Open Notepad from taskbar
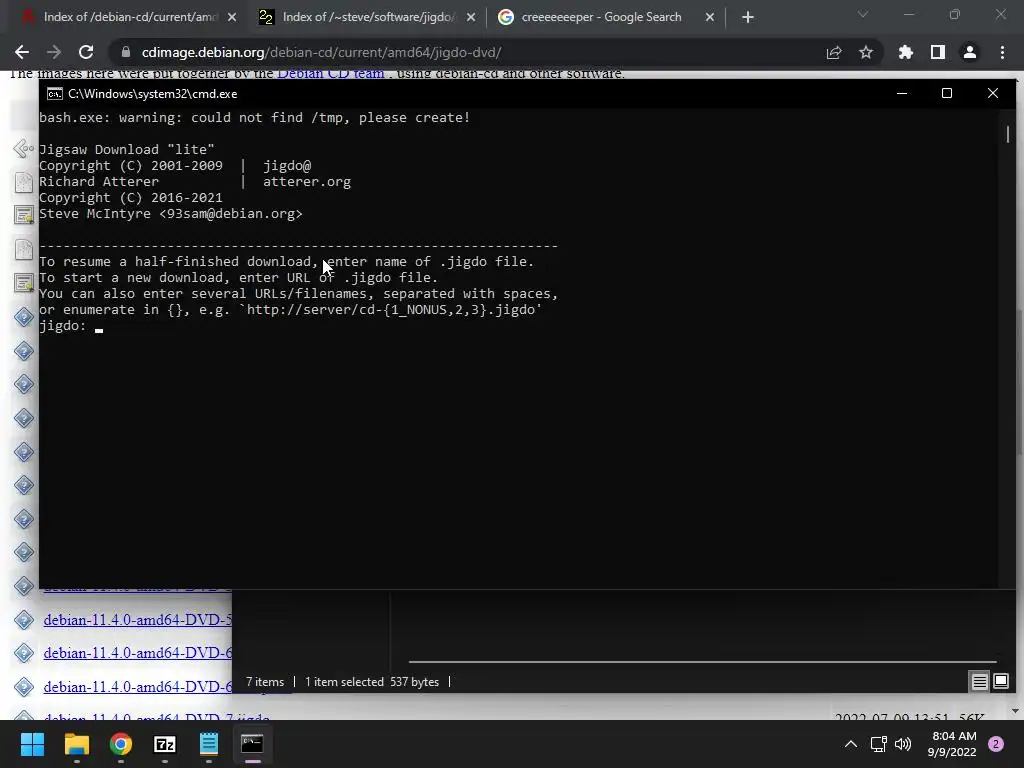Viewport: 1024px width, 768px height. coord(208,744)
